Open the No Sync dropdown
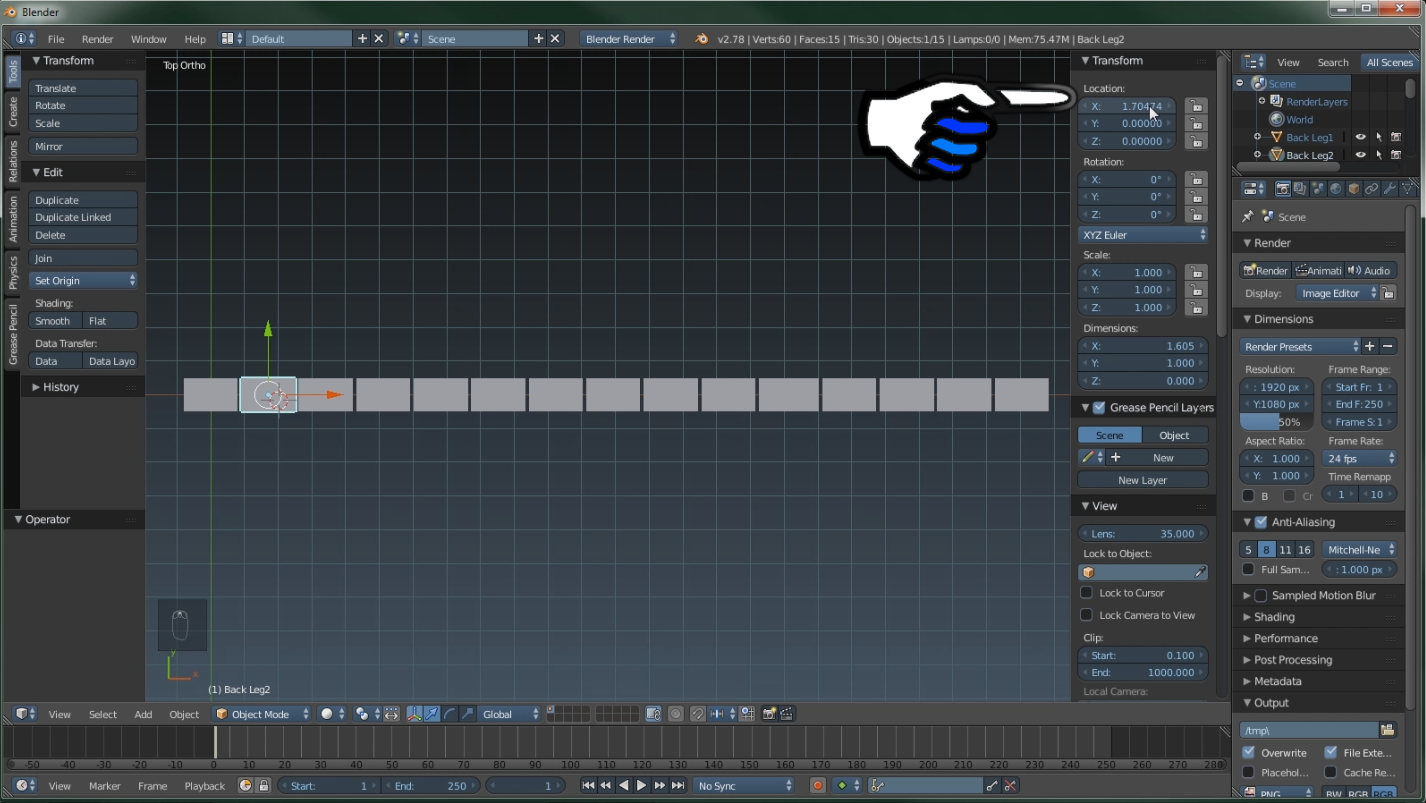The image size is (1426, 803). [745, 786]
